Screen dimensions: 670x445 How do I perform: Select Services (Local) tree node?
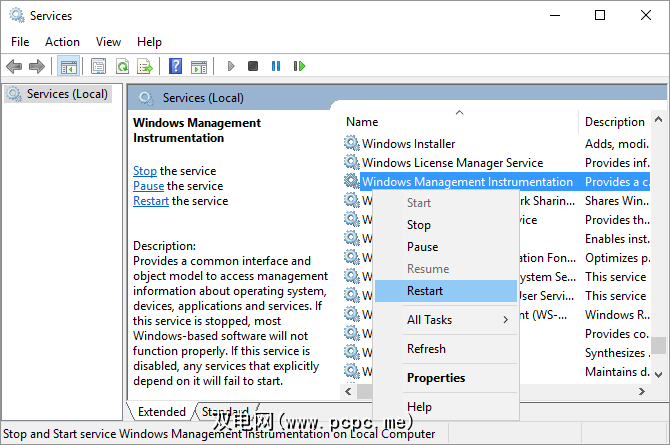(58, 94)
